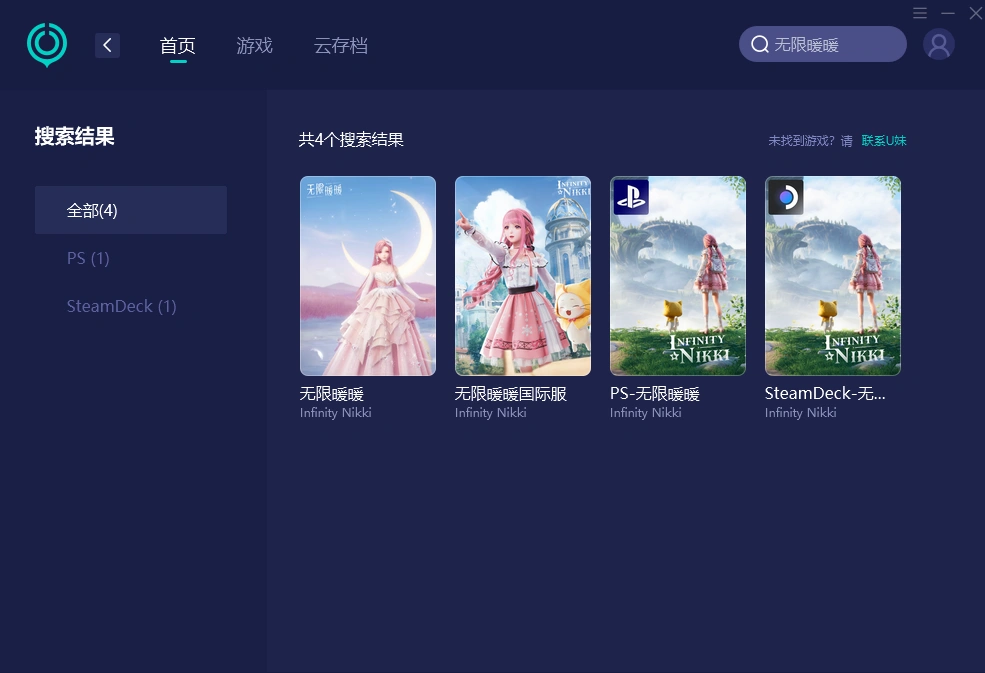The width and height of the screenshot is (985, 673).
Task: Click the clear icon inside the search box
Action: [x=890, y=44]
